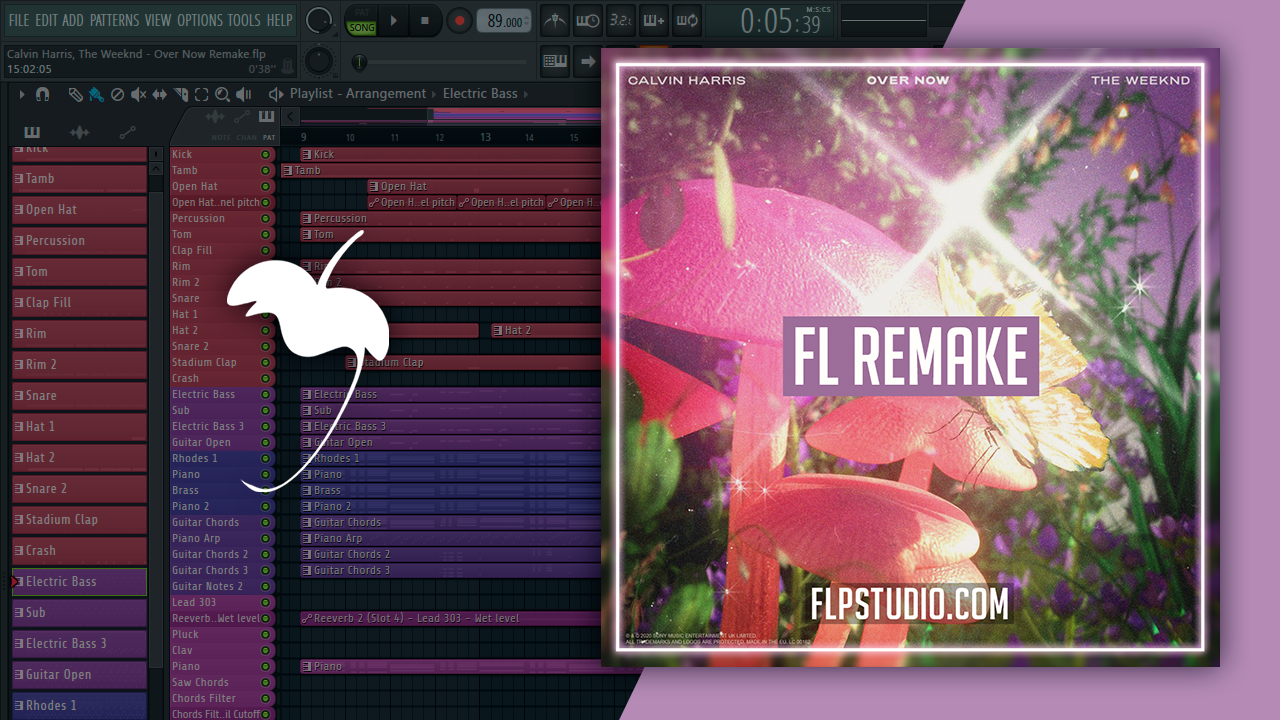This screenshot has height=720, width=1280.
Task: Select the Delete tool in playlist toolbar
Action: (117, 94)
